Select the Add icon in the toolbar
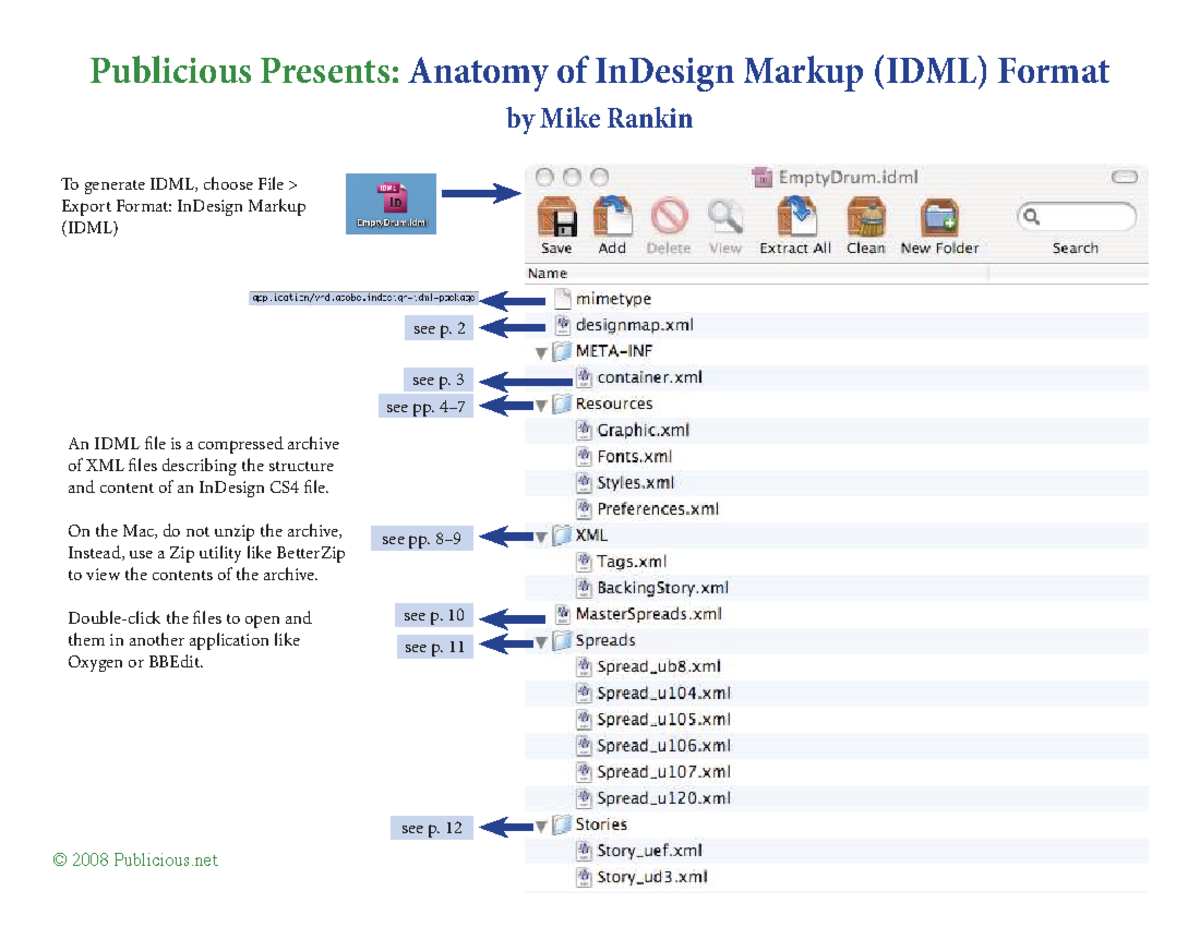The image size is (1200, 927). tap(613, 216)
